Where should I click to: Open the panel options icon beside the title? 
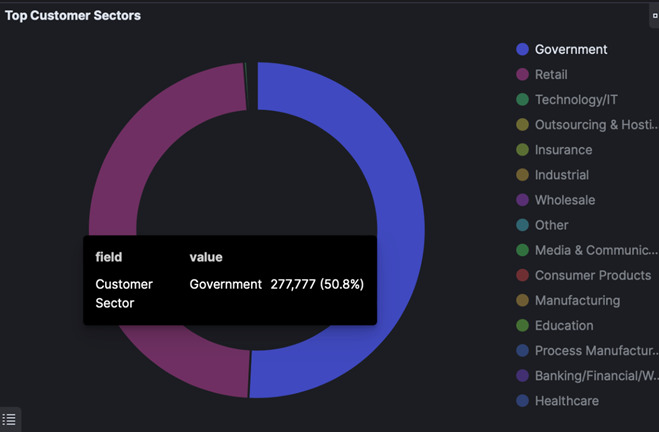click(654, 16)
